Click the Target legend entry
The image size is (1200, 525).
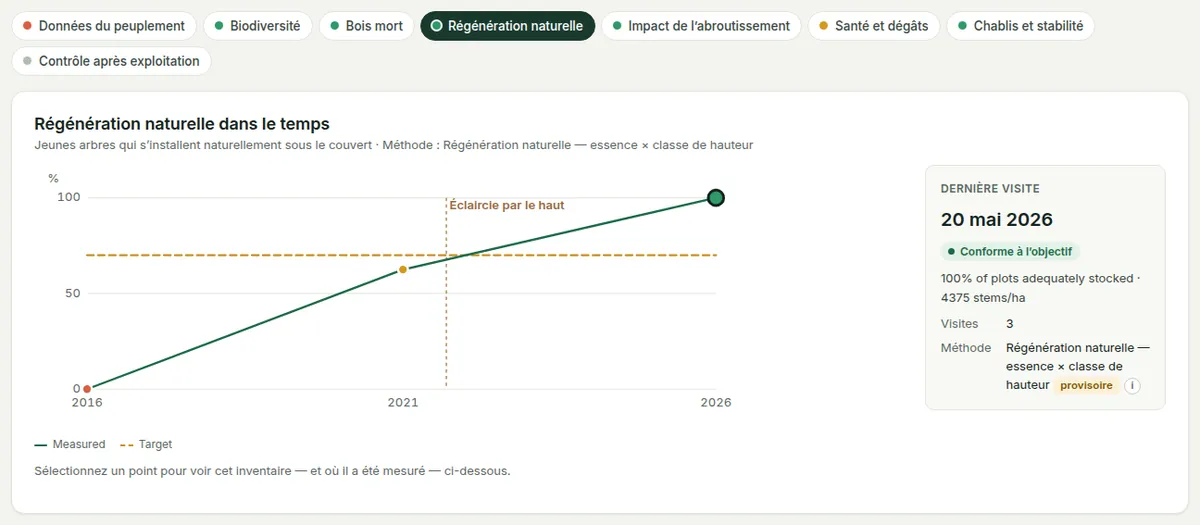pos(146,444)
